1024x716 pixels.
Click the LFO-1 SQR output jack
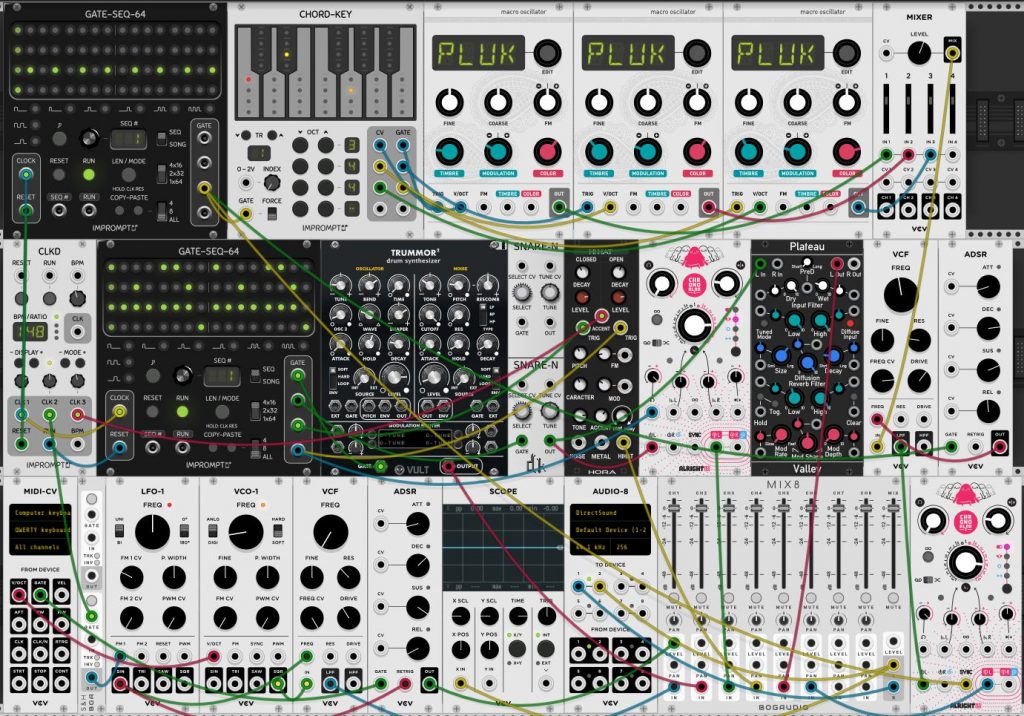184,683
